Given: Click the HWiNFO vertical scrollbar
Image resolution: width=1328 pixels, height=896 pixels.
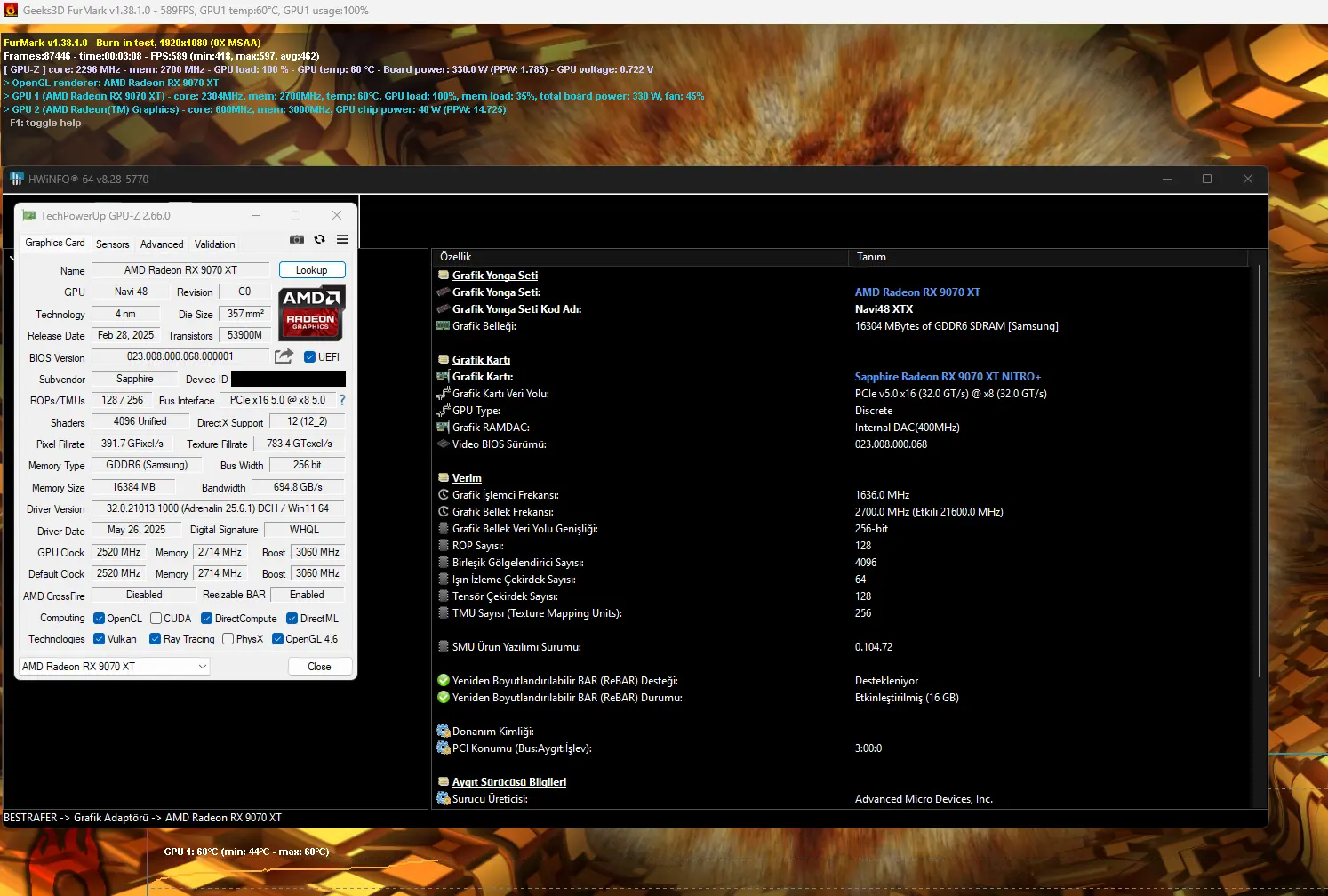Looking at the screenshot, I should [x=1260, y=471].
